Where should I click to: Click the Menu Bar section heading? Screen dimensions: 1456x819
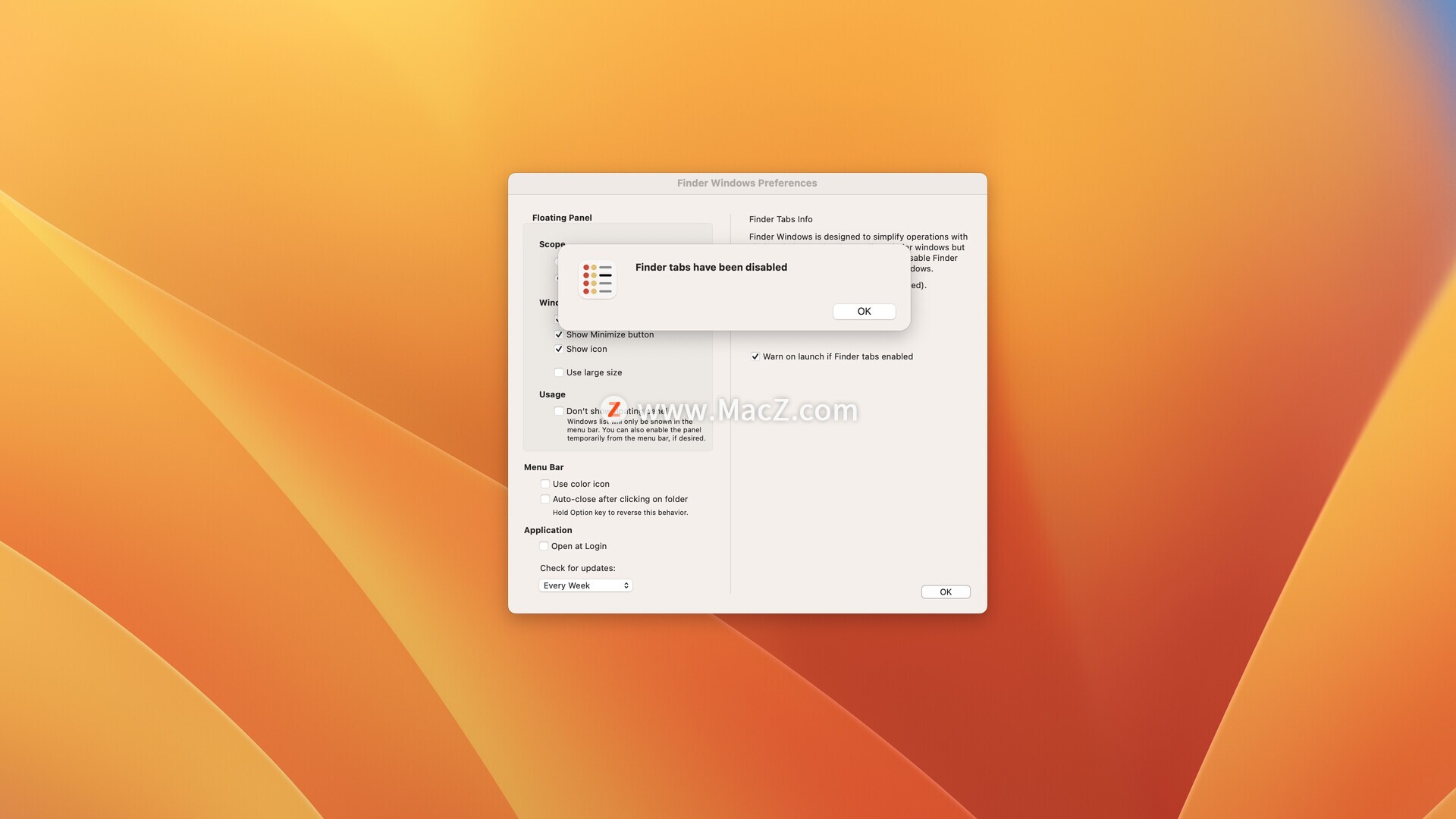click(544, 467)
